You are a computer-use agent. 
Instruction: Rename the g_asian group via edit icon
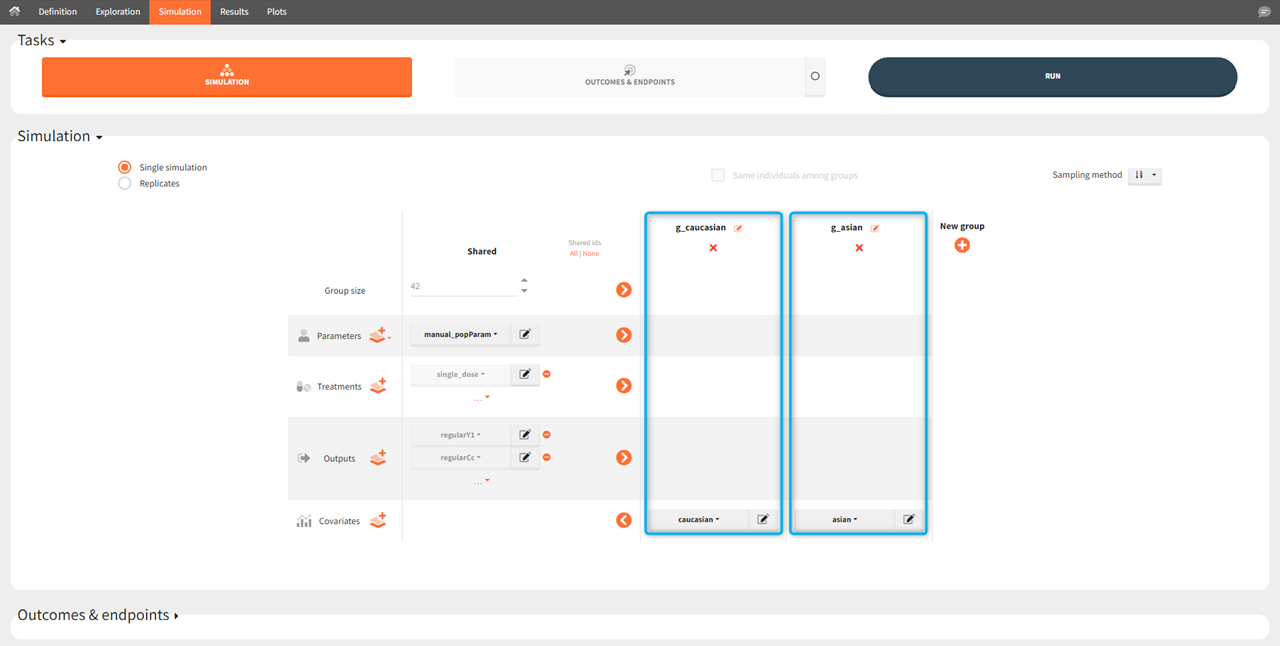click(x=875, y=228)
